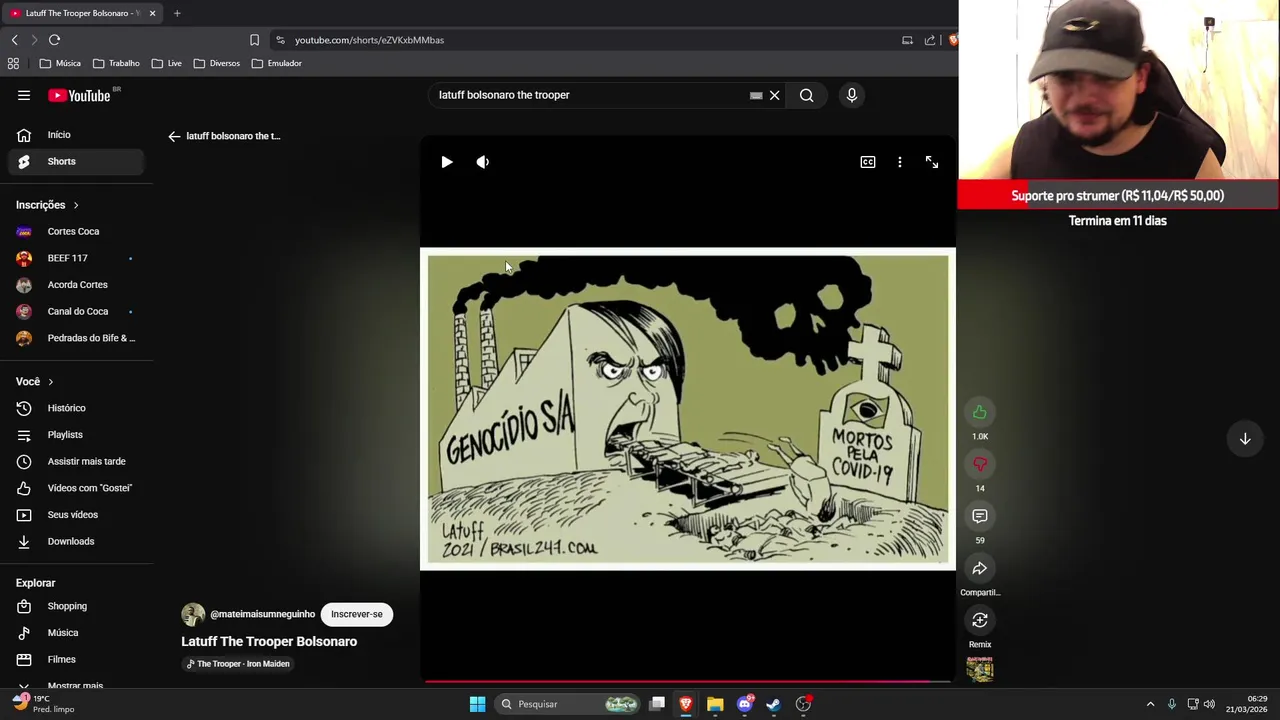
Task: Mute the Short with the volume icon
Action: pos(483,162)
